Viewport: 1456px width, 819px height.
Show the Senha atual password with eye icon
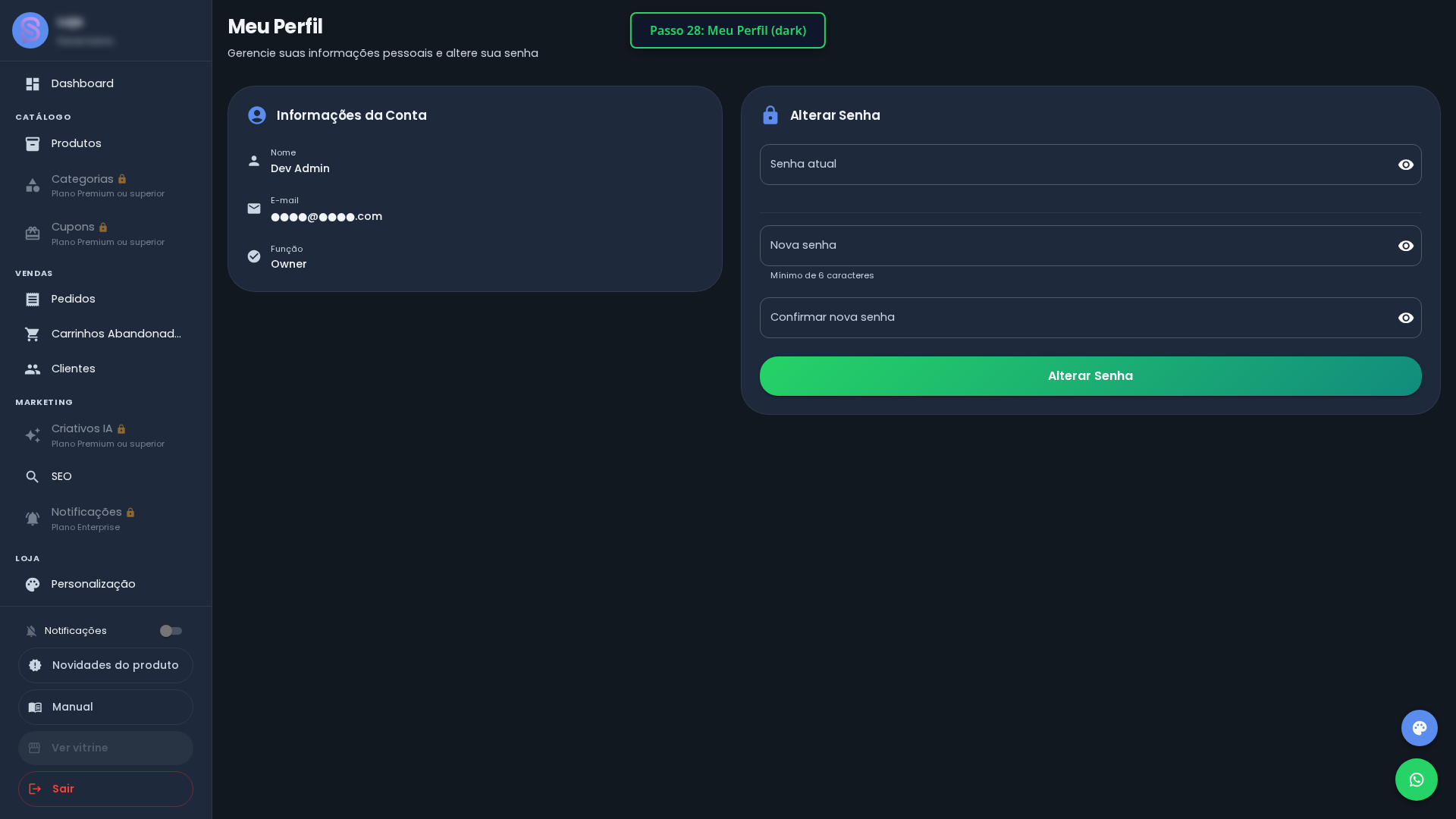pos(1406,165)
